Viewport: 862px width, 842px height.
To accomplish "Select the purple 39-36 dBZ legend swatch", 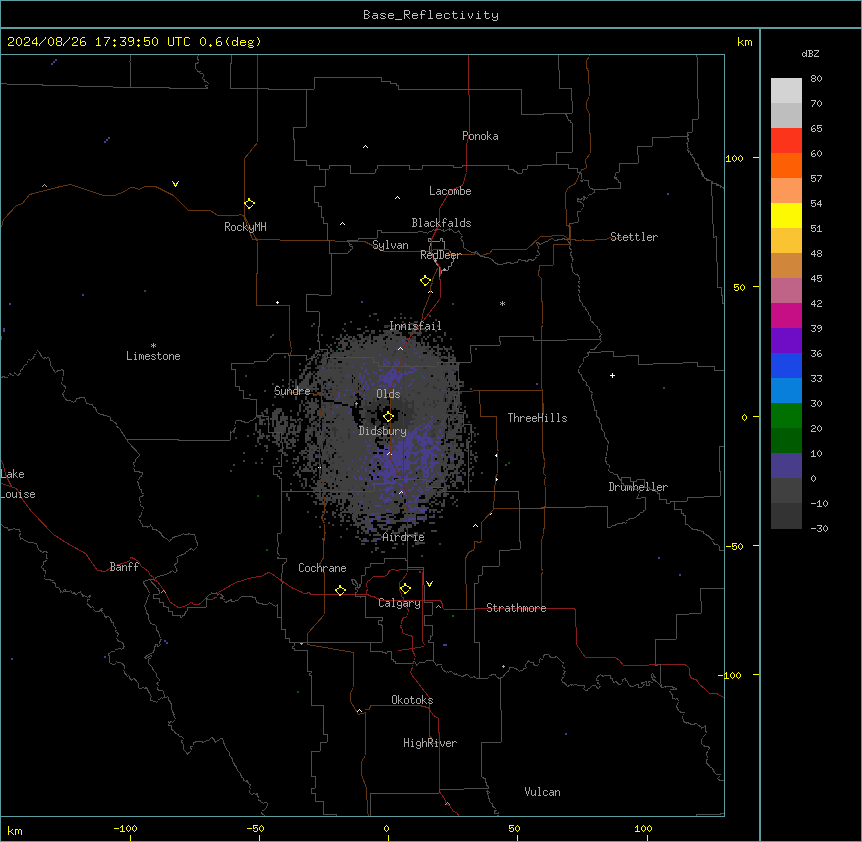I will point(786,340).
